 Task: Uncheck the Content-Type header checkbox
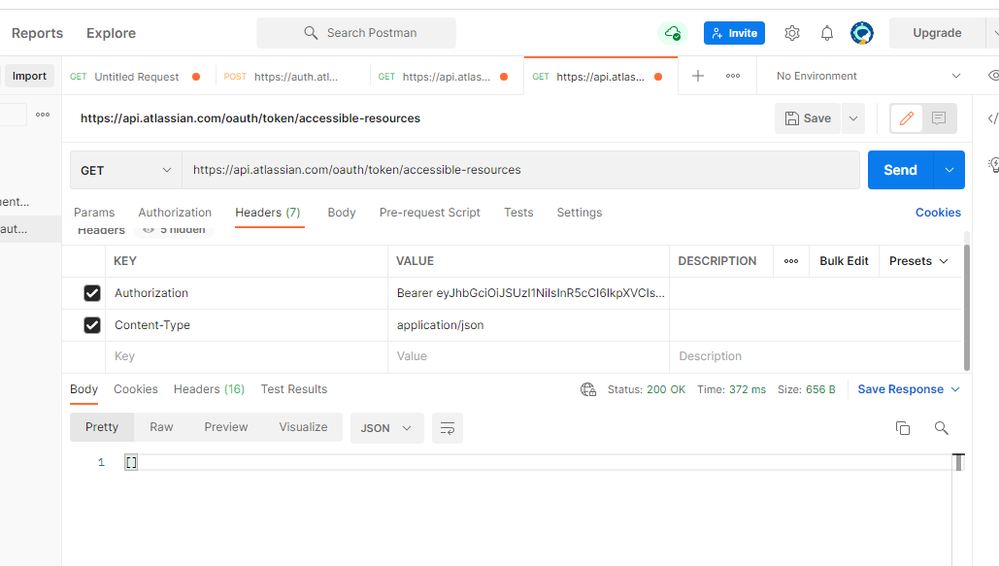pos(92,325)
